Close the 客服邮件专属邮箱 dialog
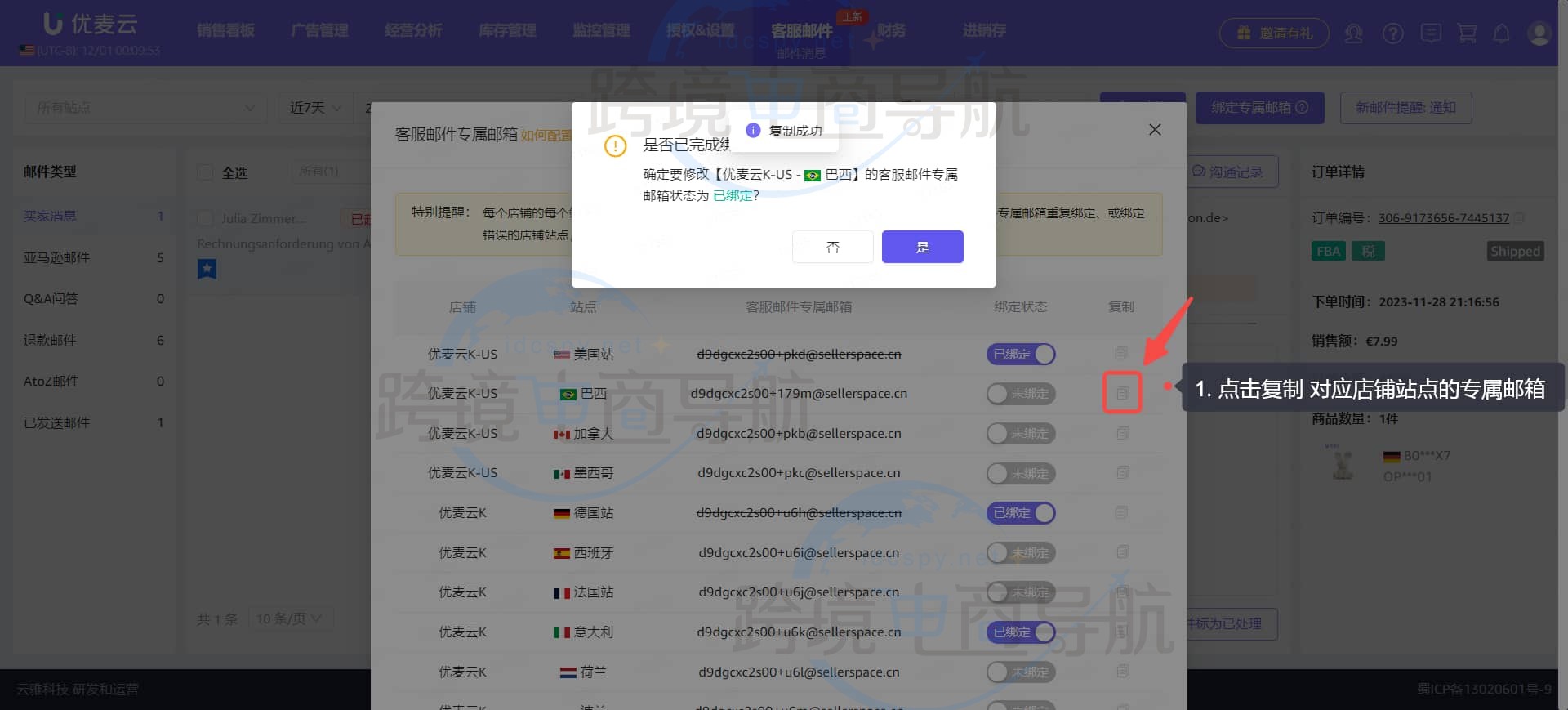This screenshot has height=710, width=1568. pos(1155,130)
